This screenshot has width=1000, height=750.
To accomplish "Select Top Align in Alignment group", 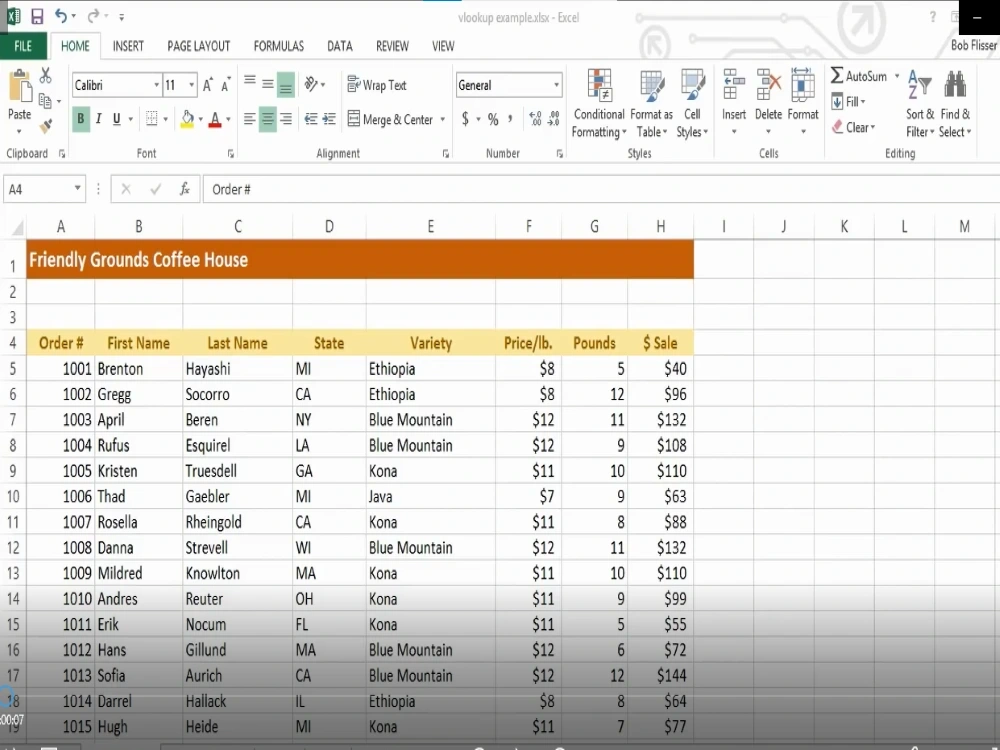I will [x=250, y=82].
